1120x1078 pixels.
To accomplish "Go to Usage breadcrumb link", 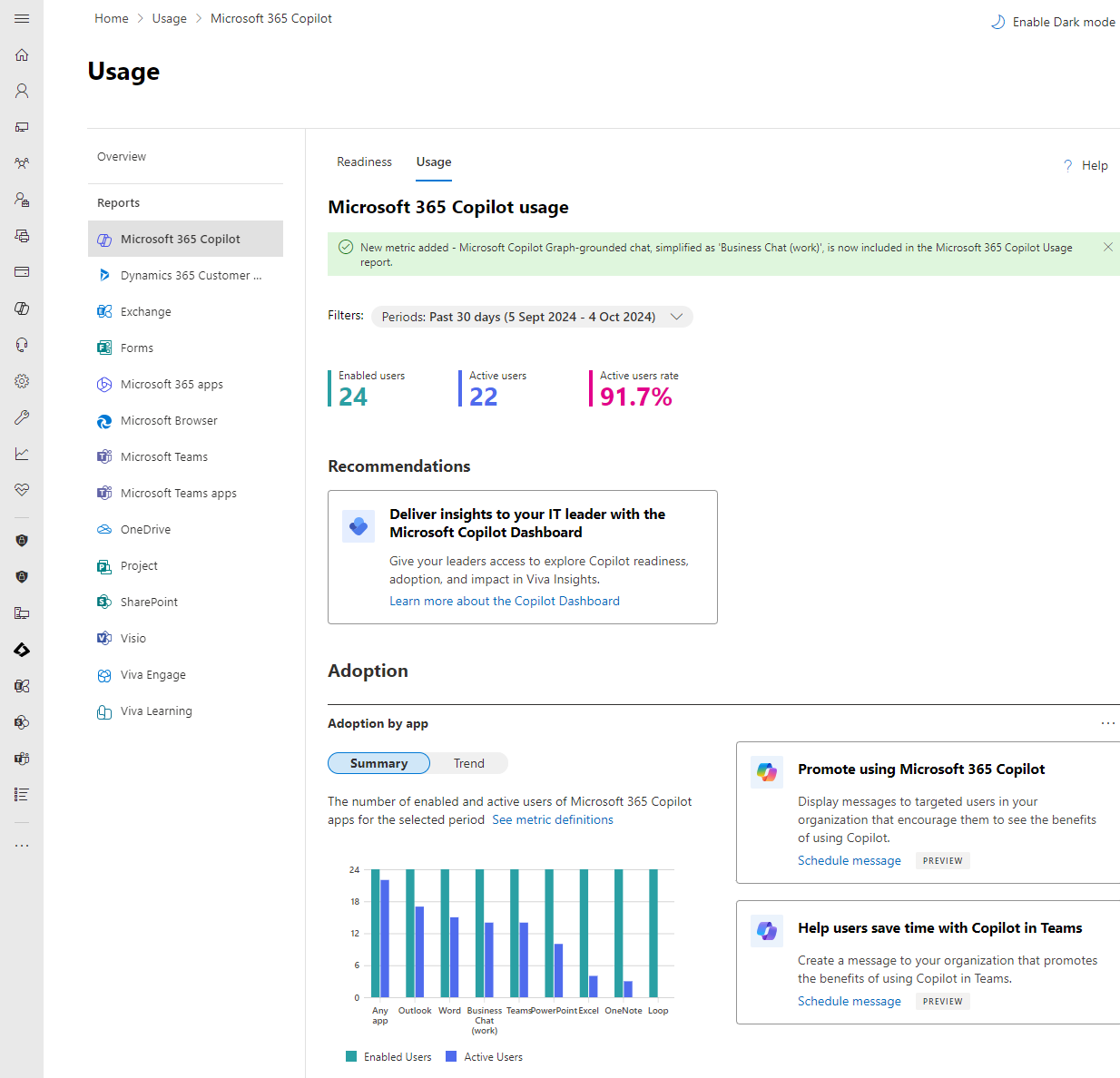I will pyautogui.click(x=169, y=18).
